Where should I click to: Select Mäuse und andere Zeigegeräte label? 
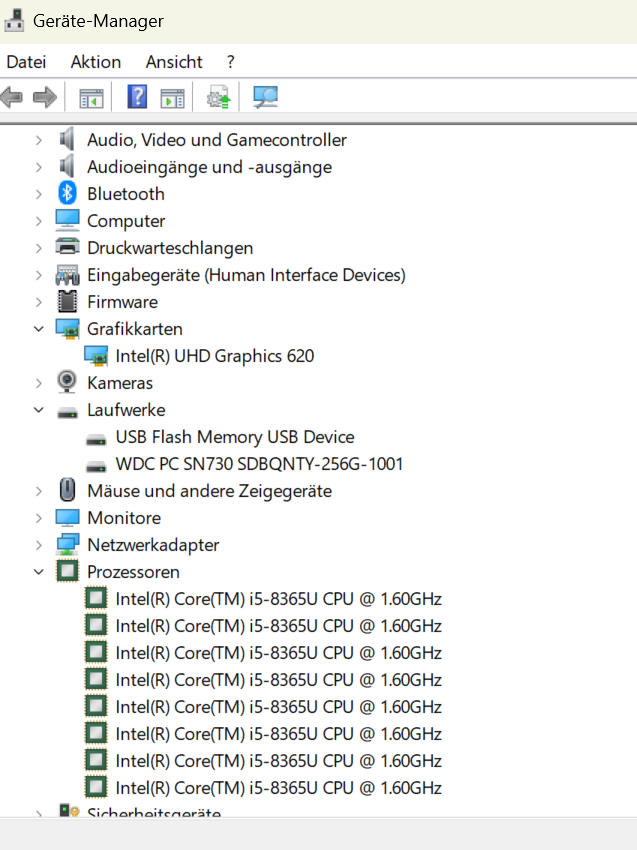point(209,491)
